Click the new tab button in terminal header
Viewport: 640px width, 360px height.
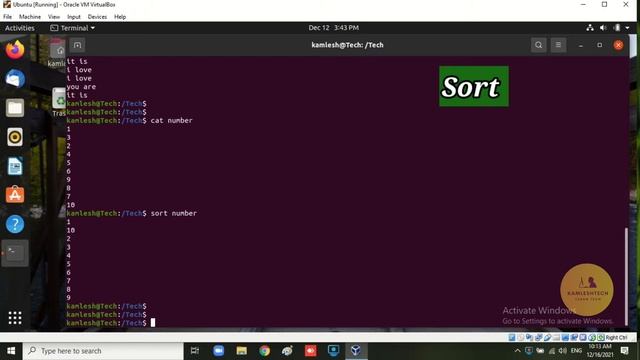tap(78, 45)
